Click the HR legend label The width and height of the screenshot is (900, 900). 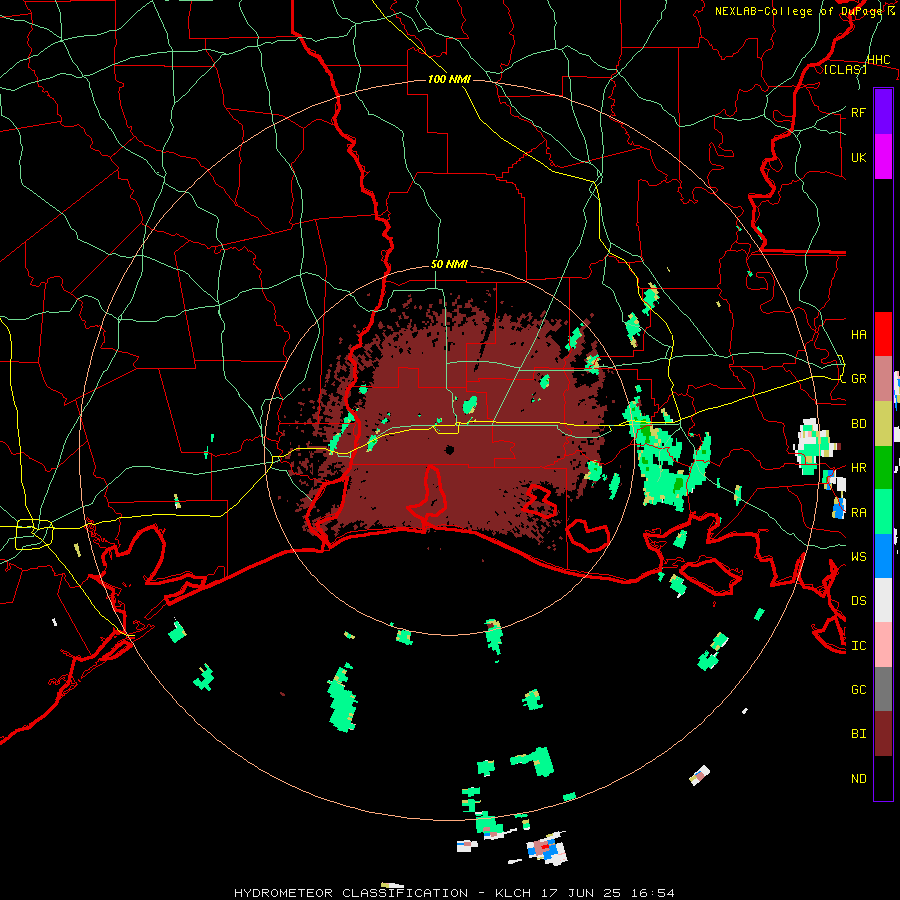pyautogui.click(x=858, y=468)
